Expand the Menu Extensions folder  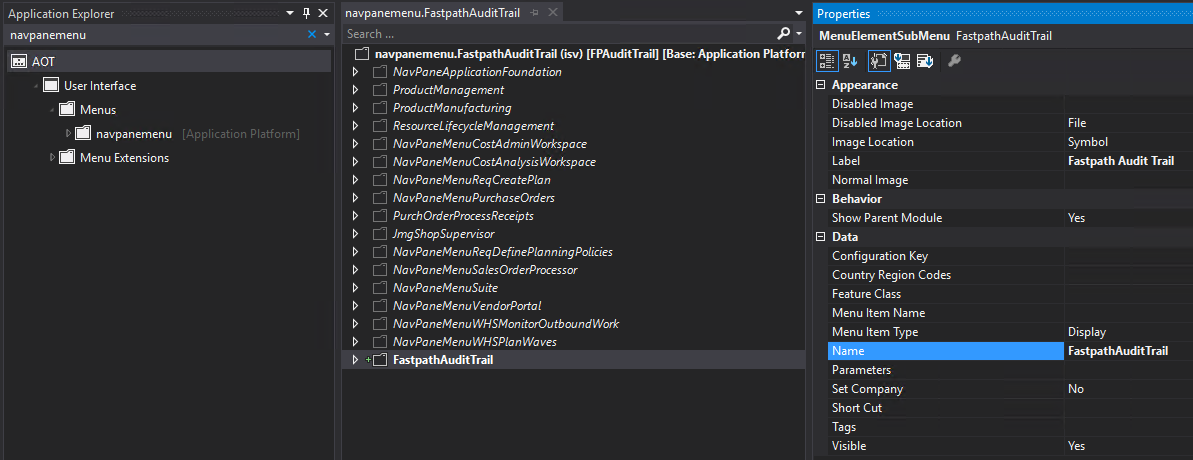pos(52,158)
